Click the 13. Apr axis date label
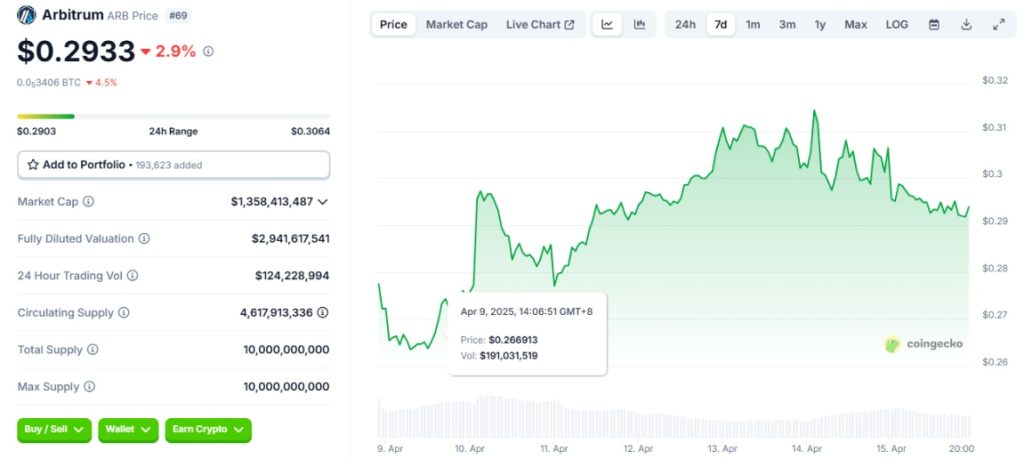 coord(722,449)
